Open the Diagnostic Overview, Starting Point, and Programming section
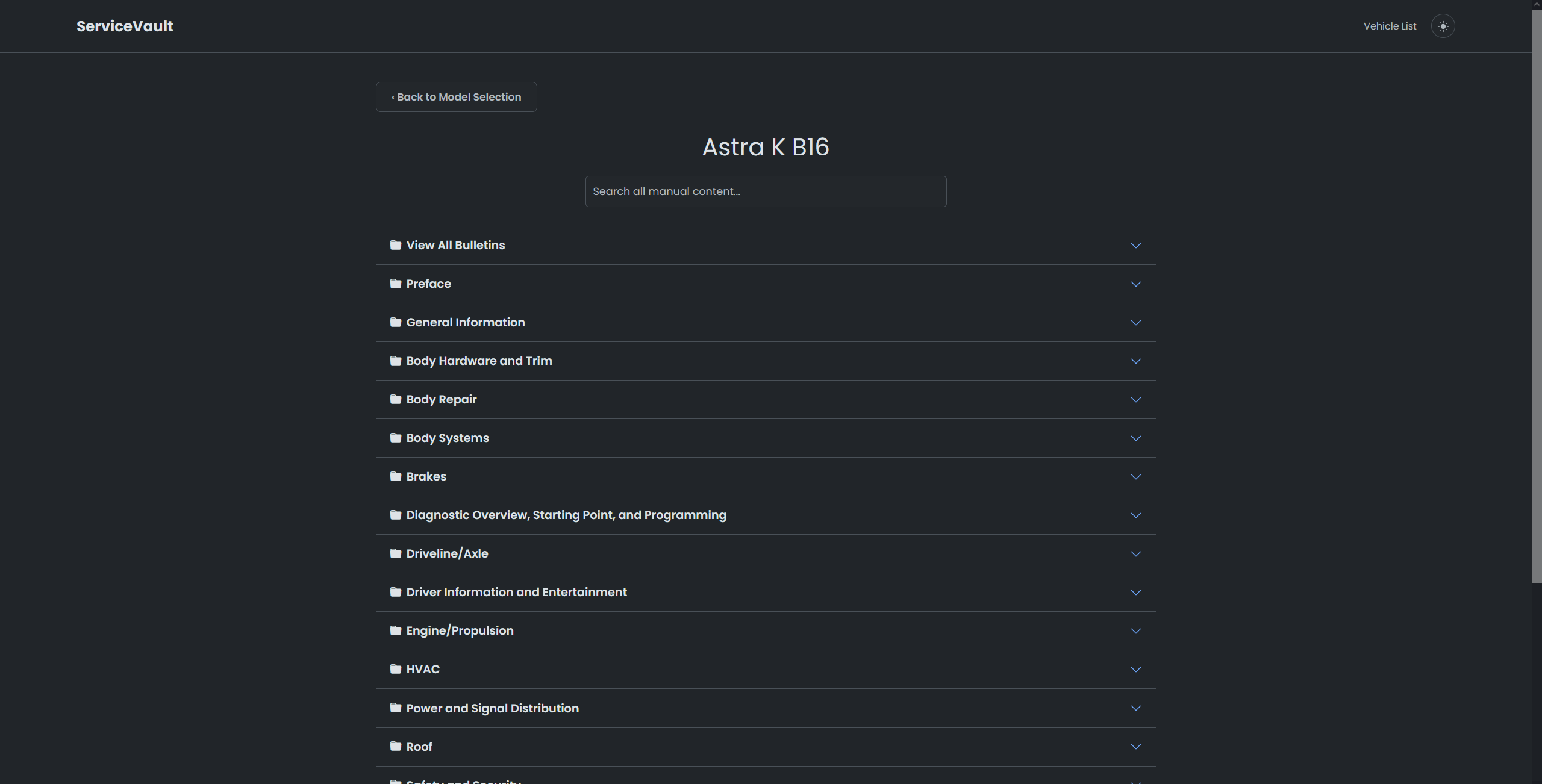This screenshot has height=784, width=1542. tap(566, 515)
